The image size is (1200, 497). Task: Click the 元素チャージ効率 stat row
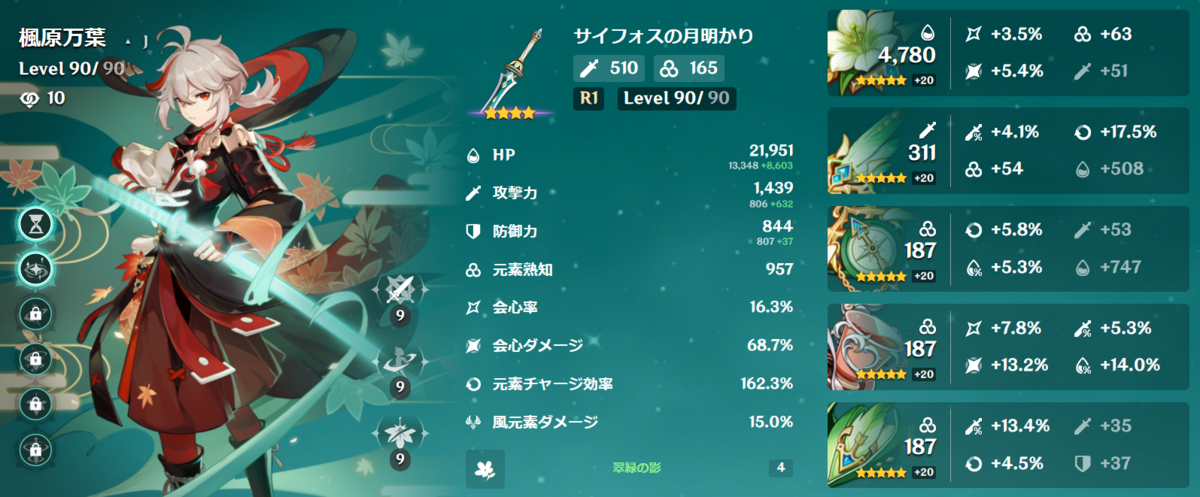[x=630, y=383]
